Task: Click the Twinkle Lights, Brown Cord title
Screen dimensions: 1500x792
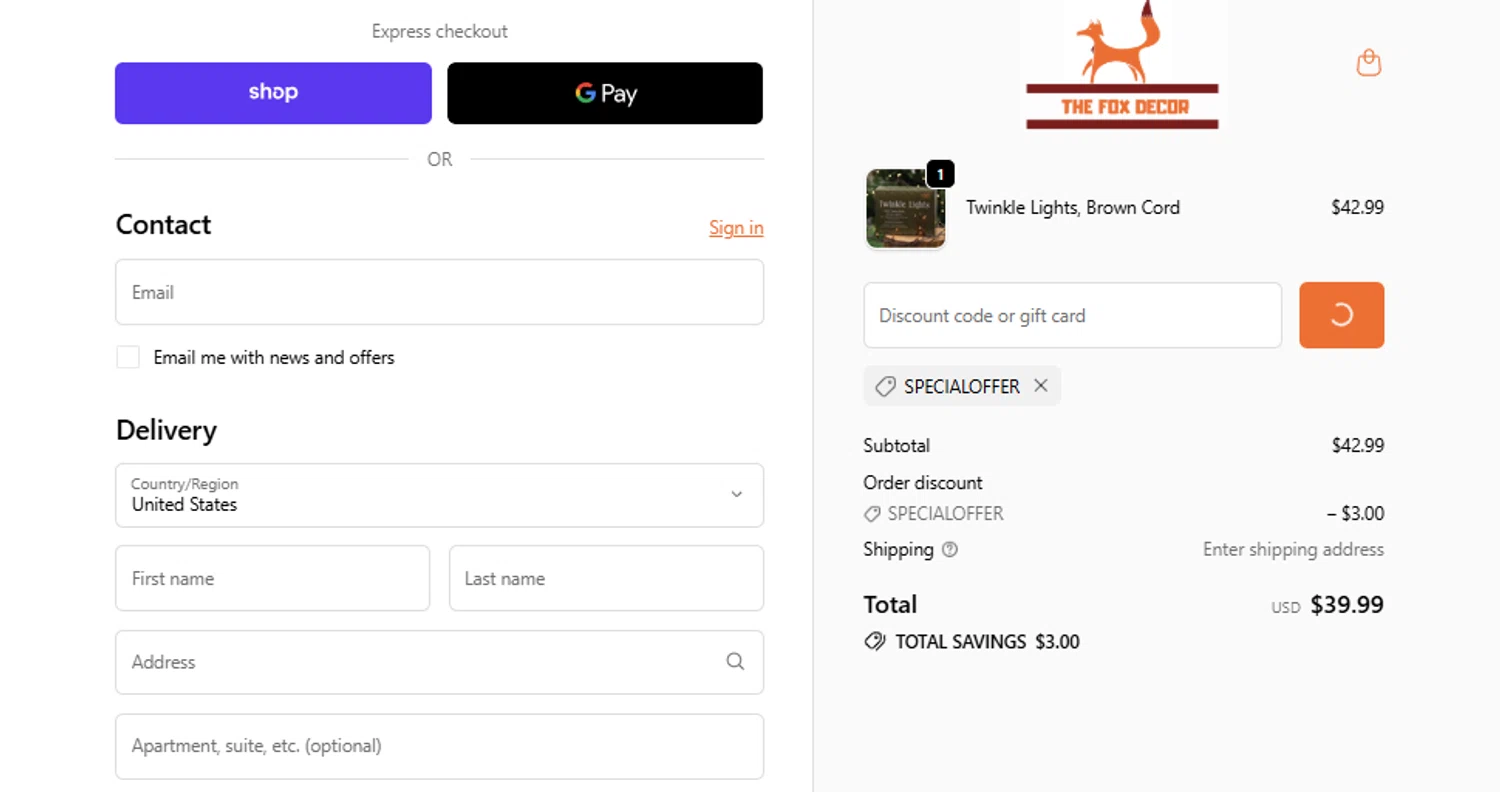Action: 1072,207
